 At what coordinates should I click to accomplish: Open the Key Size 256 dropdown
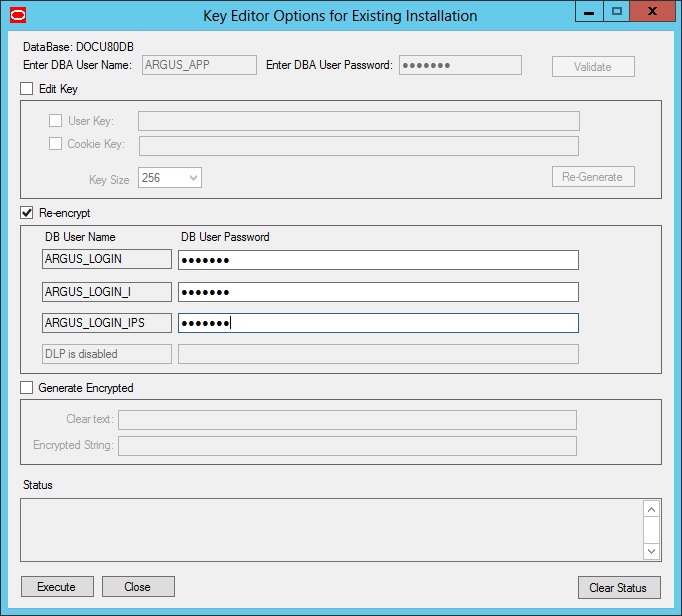pyautogui.click(x=170, y=178)
